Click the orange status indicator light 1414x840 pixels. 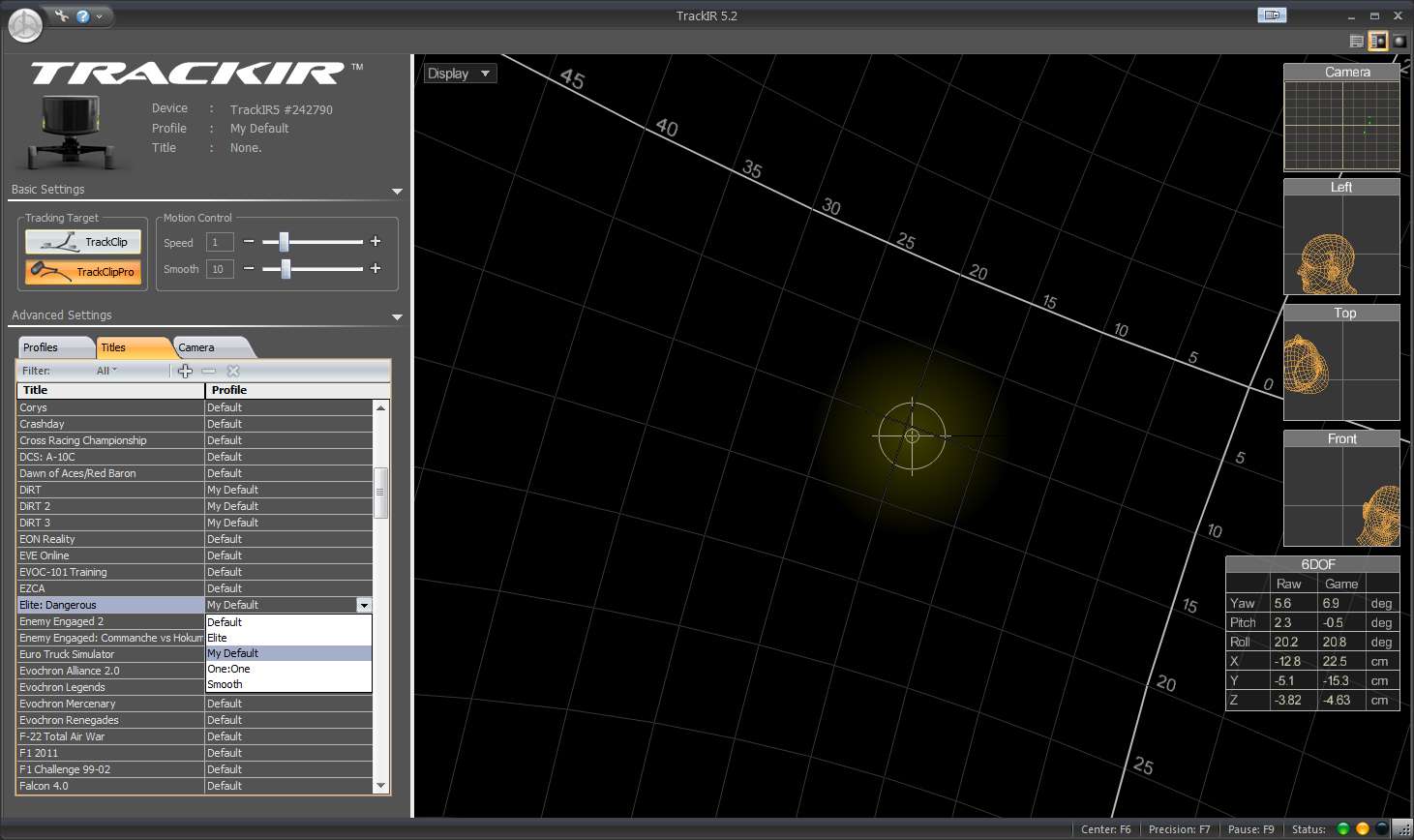[1362, 829]
